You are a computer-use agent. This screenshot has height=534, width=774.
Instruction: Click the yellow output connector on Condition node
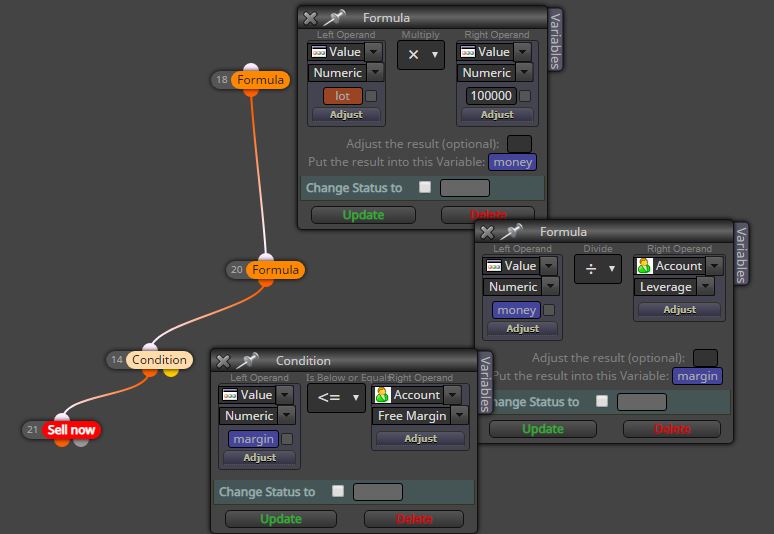coord(171,373)
